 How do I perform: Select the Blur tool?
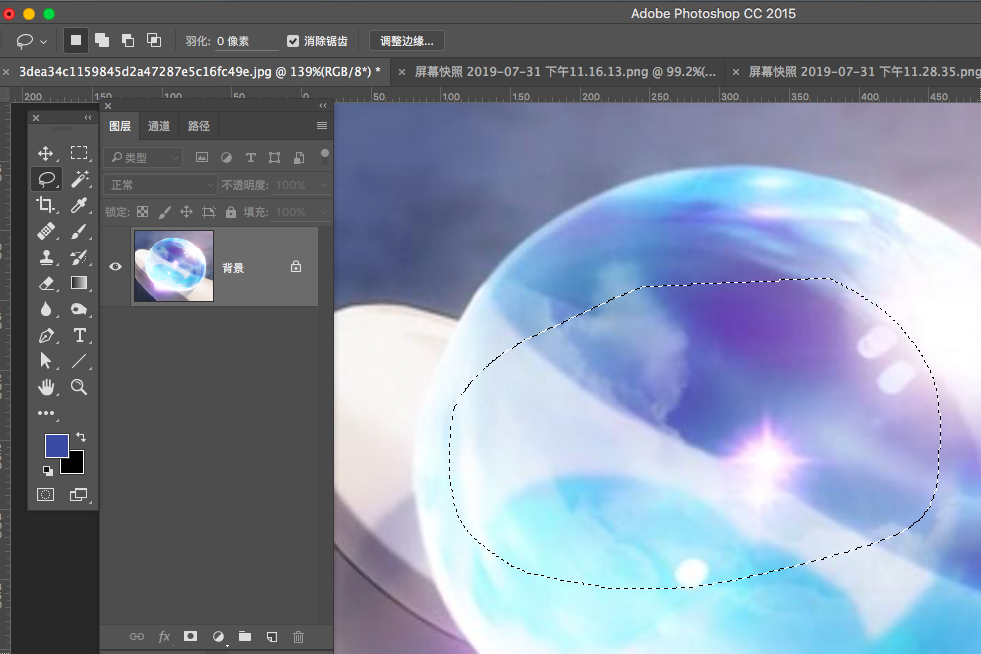coord(46,309)
